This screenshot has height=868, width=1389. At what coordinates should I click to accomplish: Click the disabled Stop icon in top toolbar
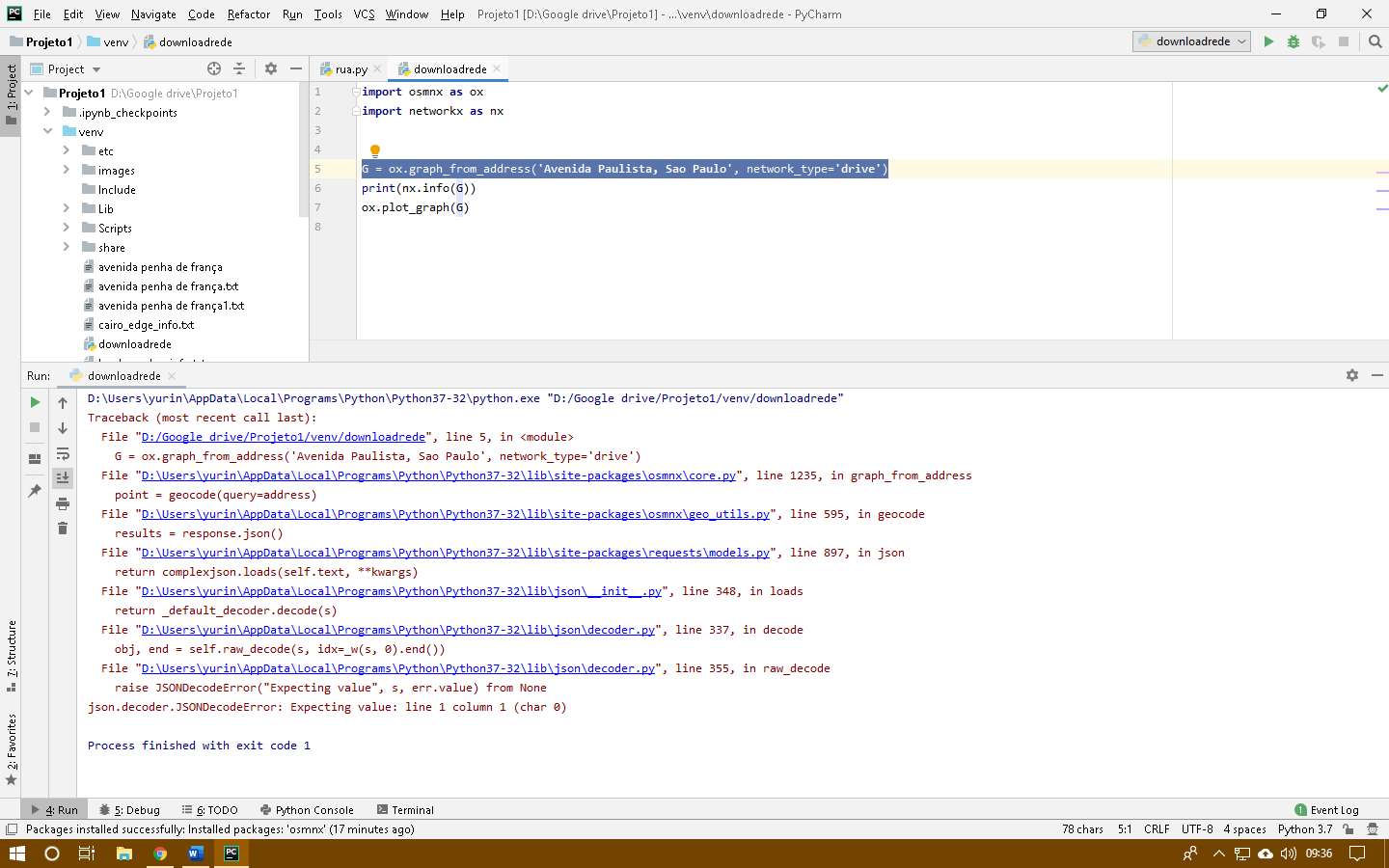tap(1344, 41)
